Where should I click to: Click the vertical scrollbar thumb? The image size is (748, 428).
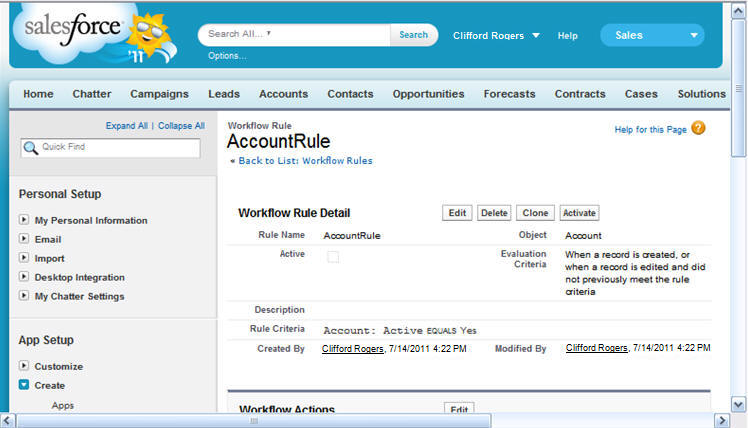click(x=738, y=88)
